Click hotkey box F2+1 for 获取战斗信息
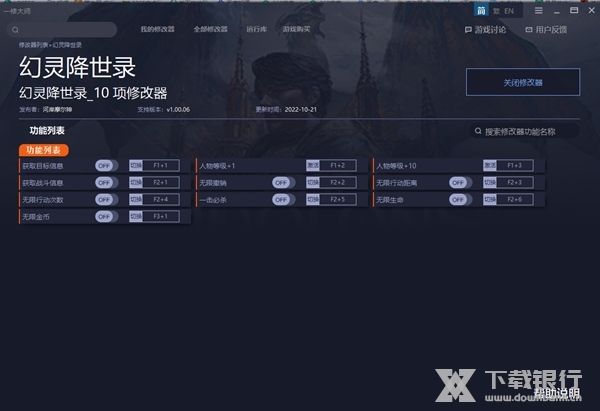The height and width of the screenshot is (411, 600). coord(161,182)
